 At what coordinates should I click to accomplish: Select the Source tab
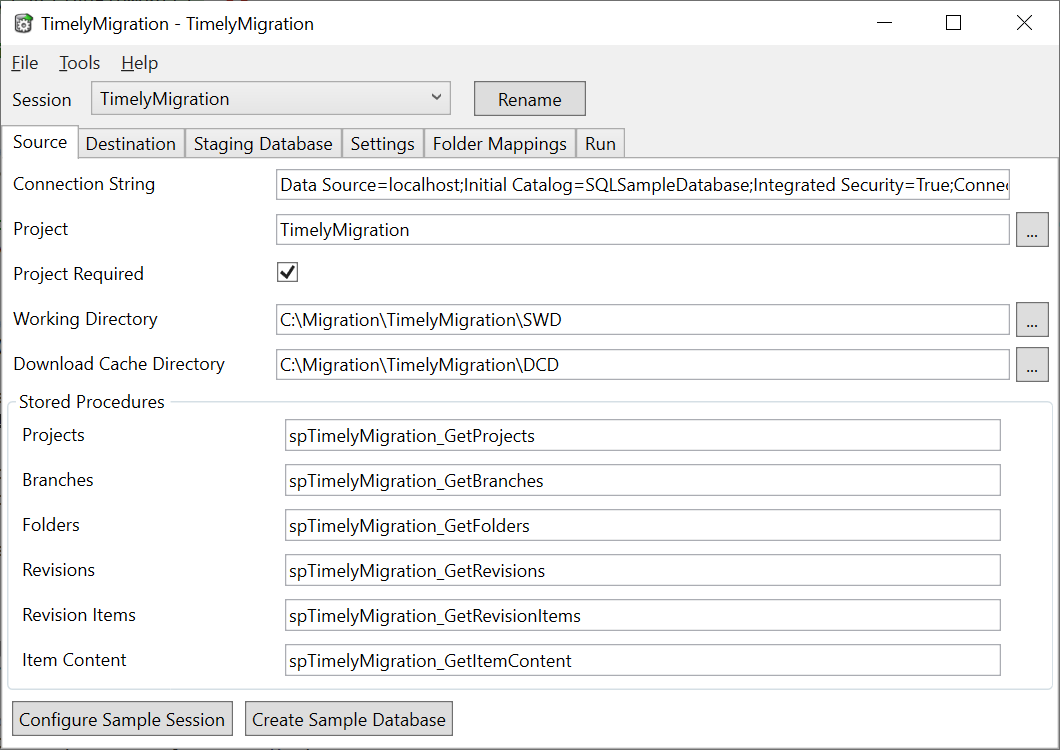coord(40,142)
